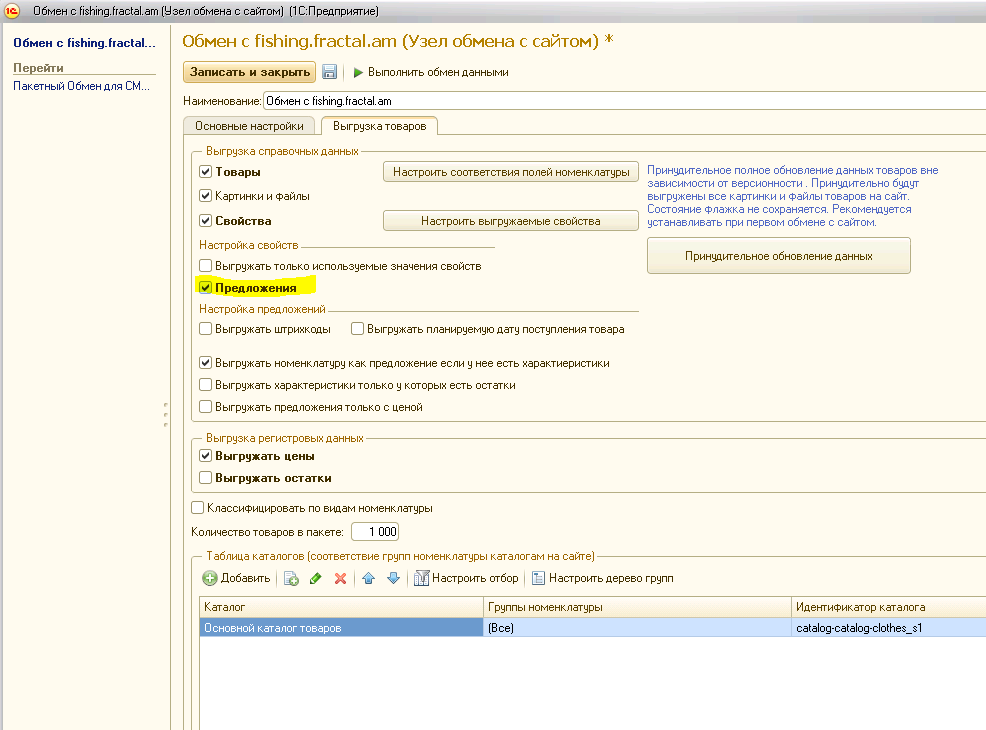Uncheck the Предложения checkbox
986x730 pixels.
point(206,288)
